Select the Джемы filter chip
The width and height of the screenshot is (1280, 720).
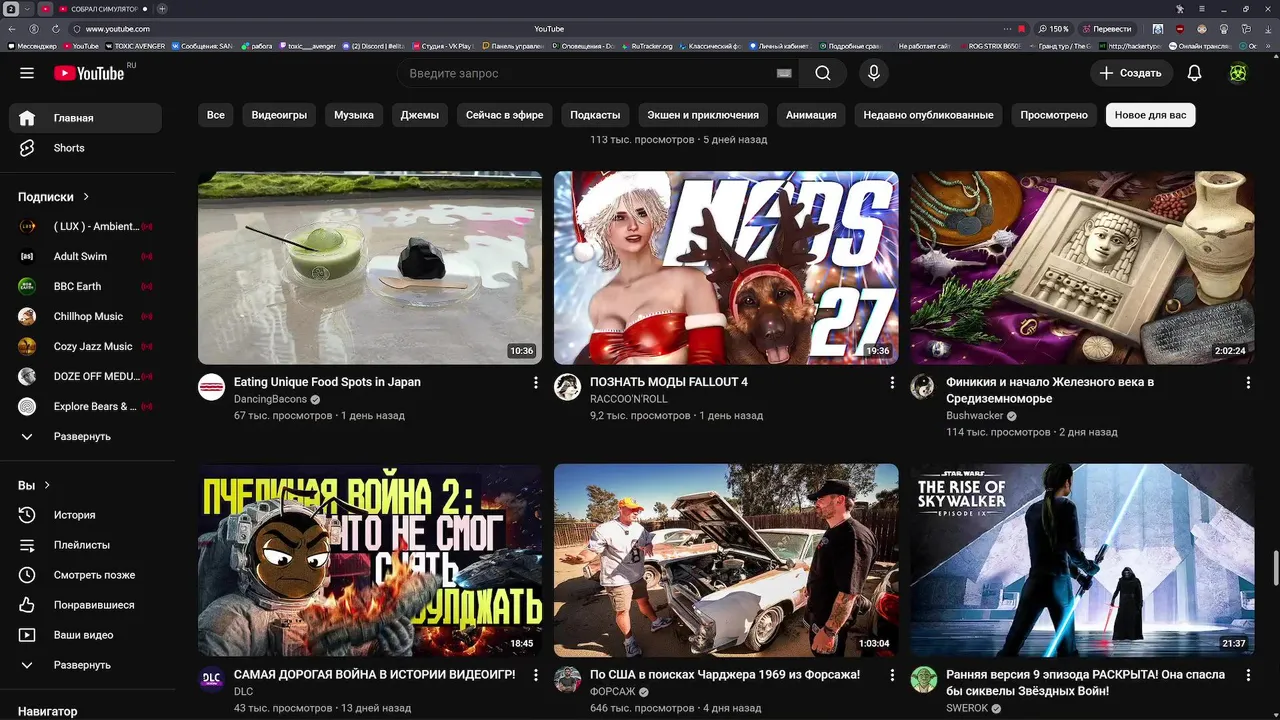[420, 115]
